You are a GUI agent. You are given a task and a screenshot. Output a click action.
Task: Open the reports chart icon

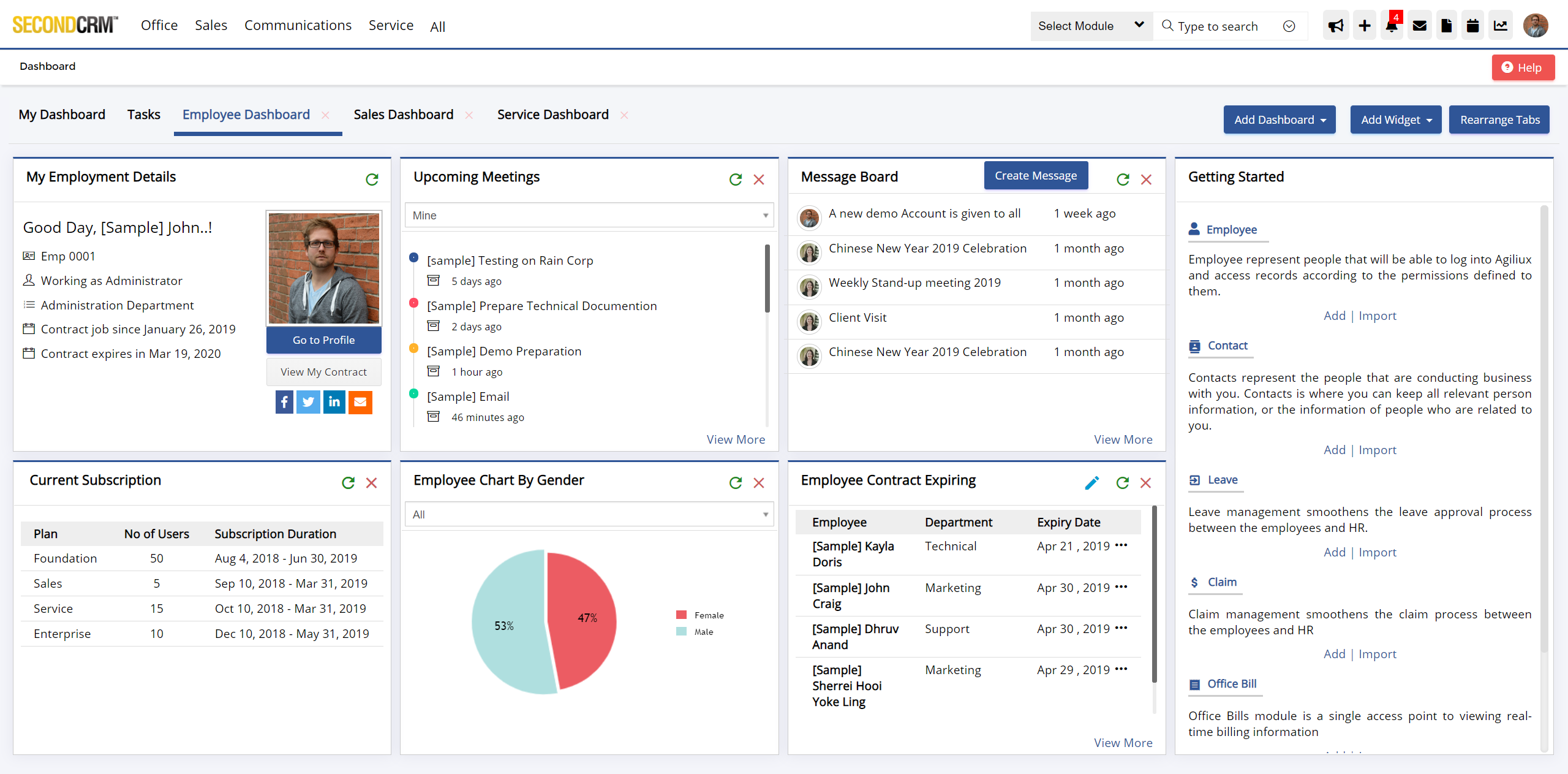[x=1500, y=26]
